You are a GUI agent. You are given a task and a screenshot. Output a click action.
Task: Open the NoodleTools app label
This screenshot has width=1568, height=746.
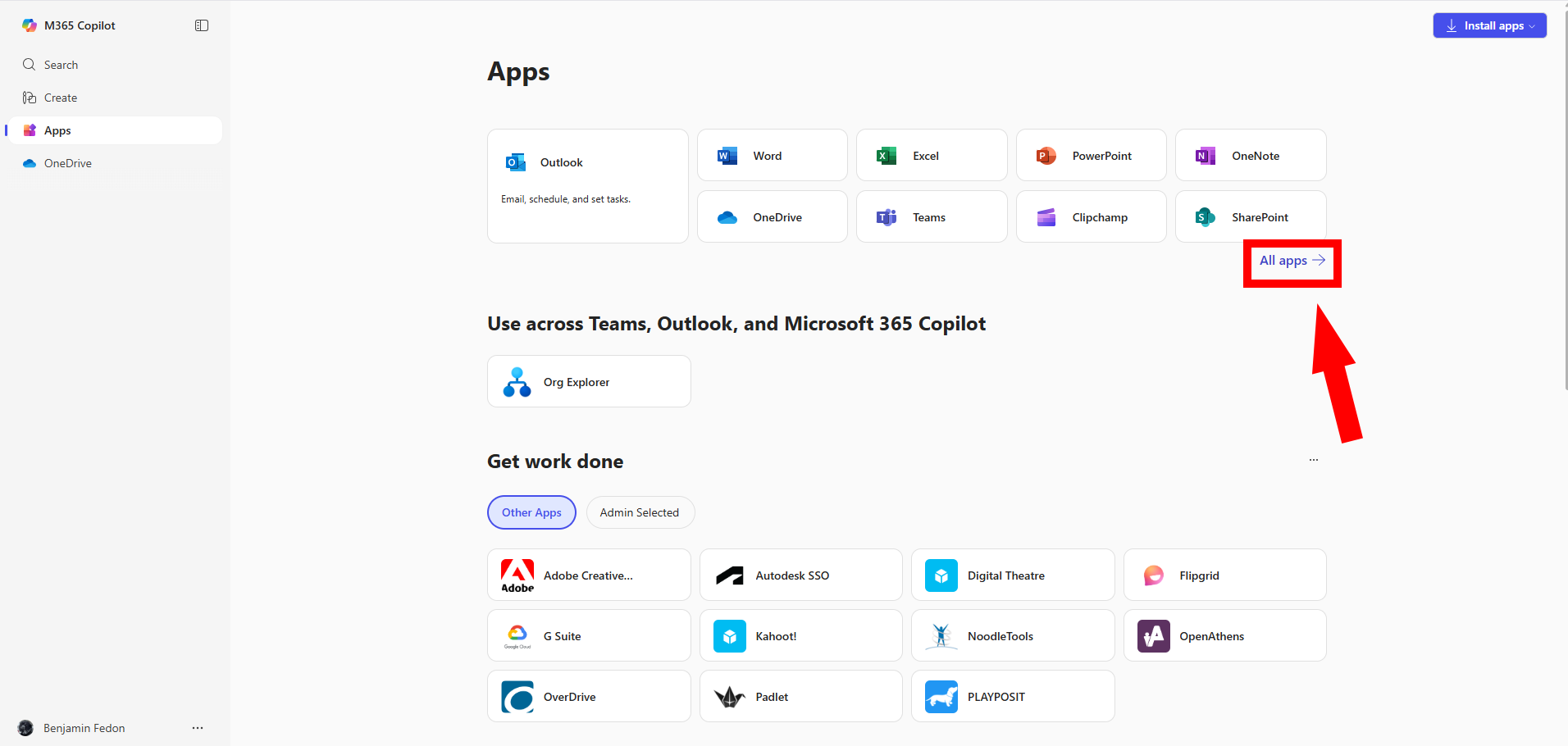tap(1001, 636)
